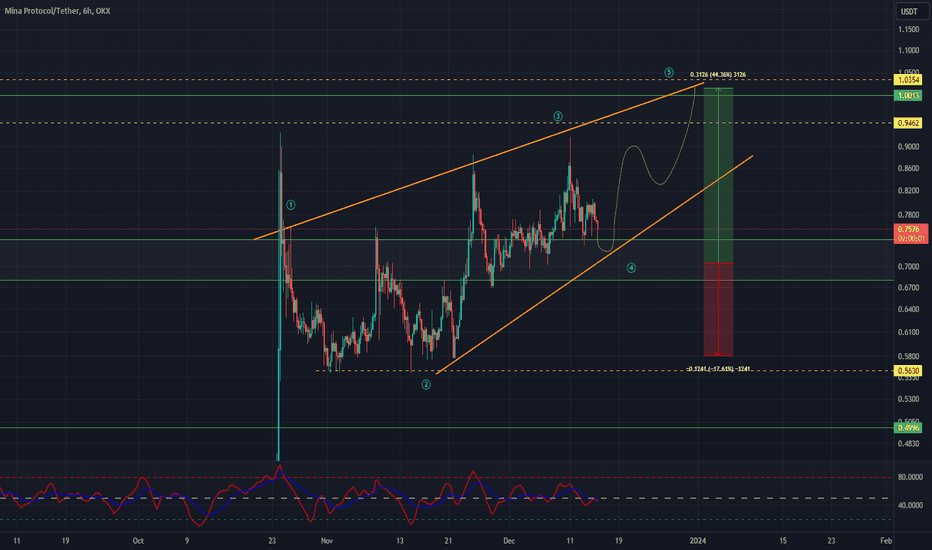The width and height of the screenshot is (932, 550).
Task: Select the wave 1 circle label
Action: point(291,205)
